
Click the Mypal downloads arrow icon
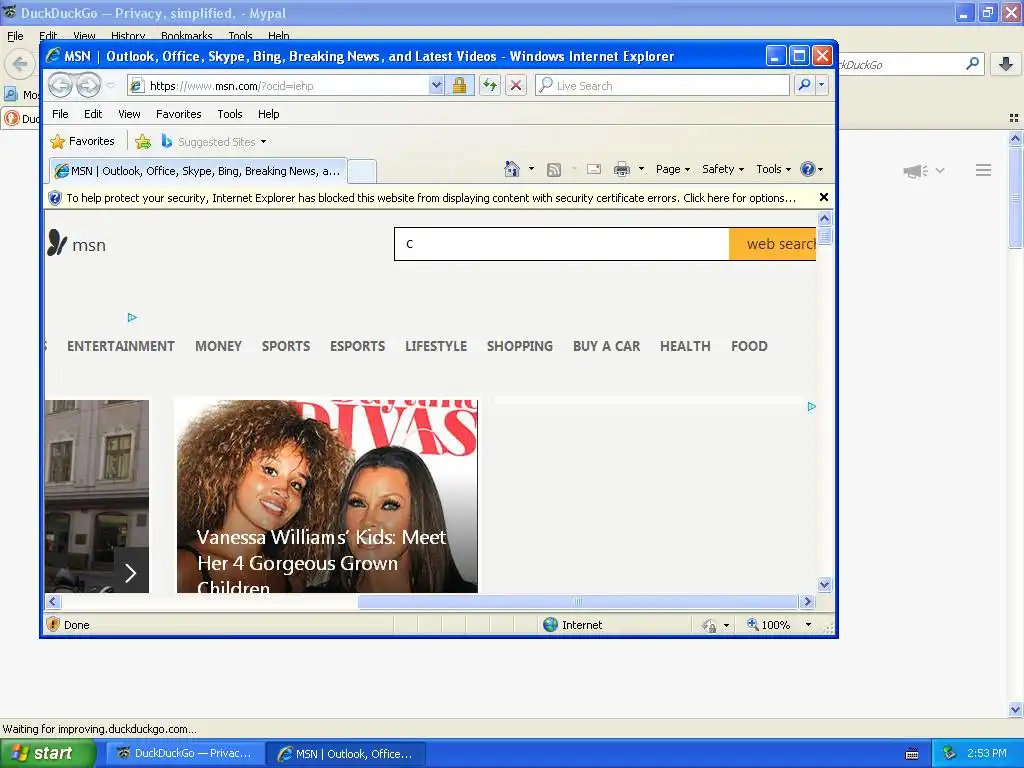point(1006,64)
